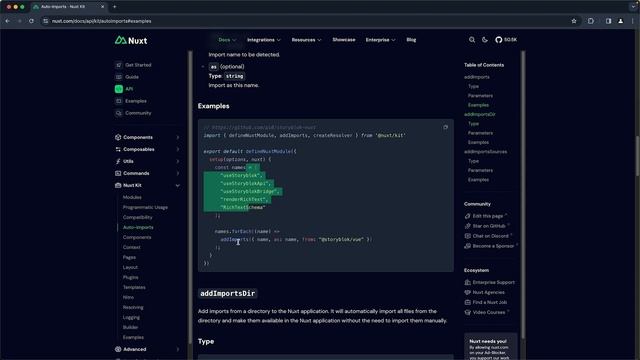Open the GitHub stars link

coord(506,40)
